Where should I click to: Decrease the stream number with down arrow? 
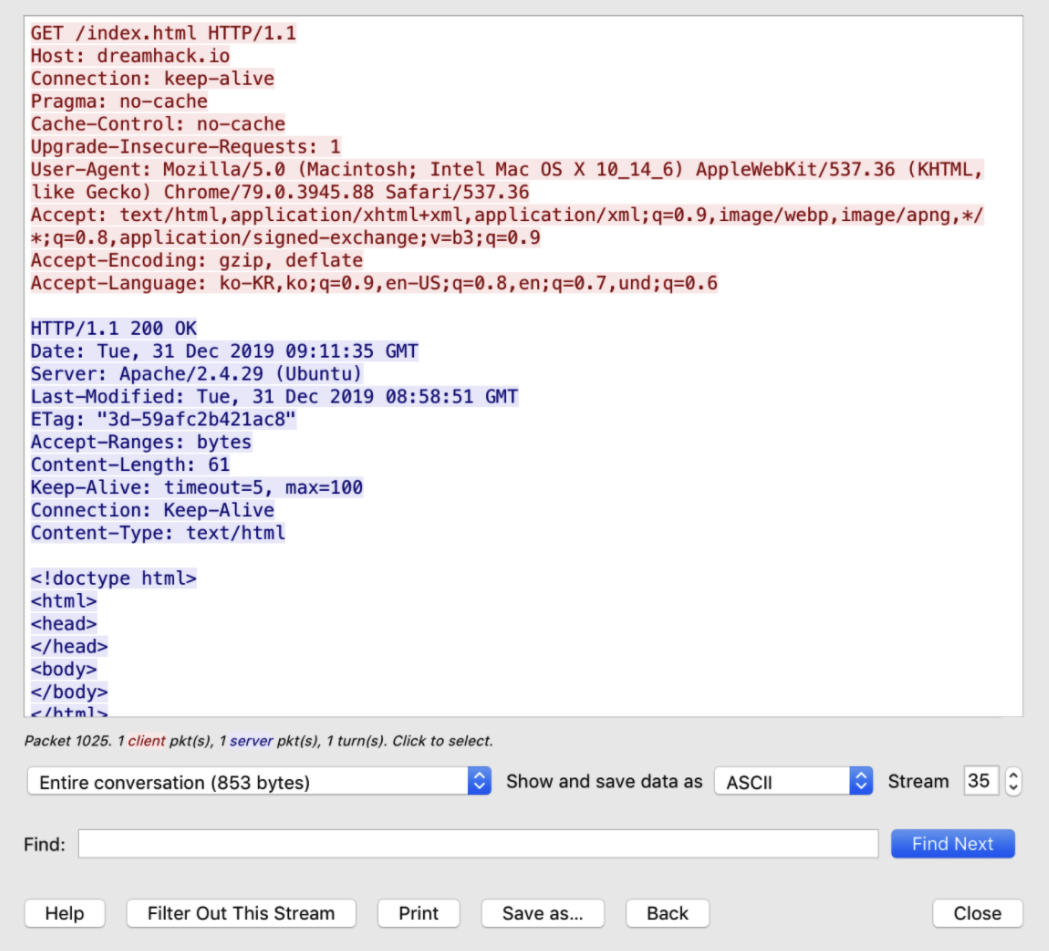[1013, 788]
